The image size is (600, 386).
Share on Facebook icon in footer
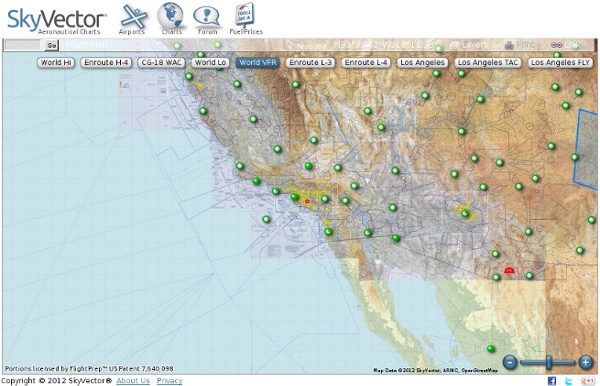click(x=552, y=380)
